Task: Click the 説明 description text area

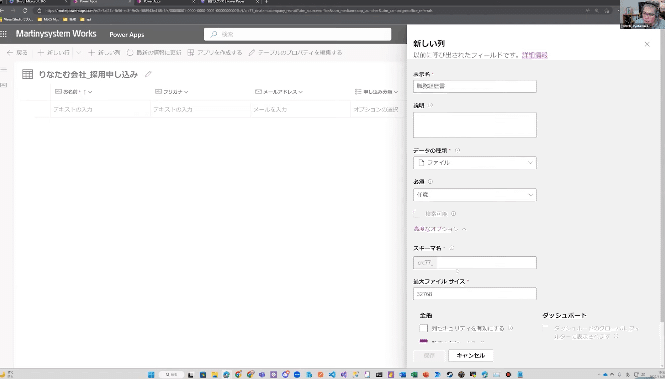Action: (x=475, y=125)
